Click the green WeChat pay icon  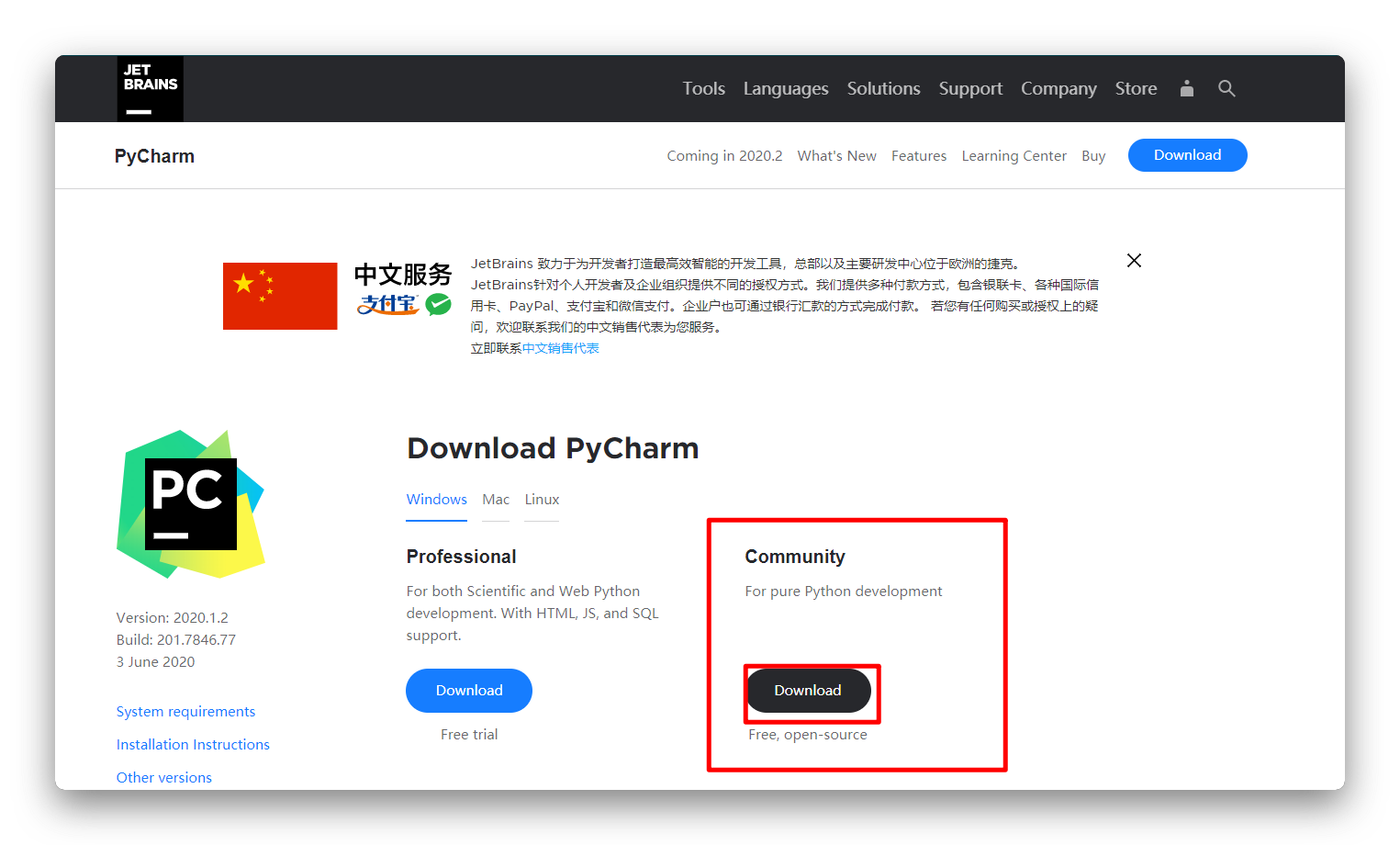pos(439,304)
